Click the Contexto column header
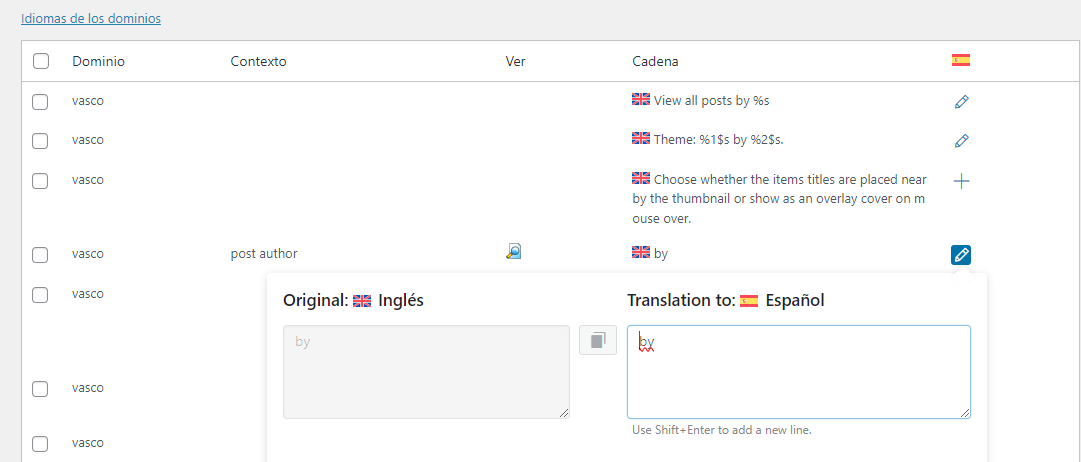The width and height of the screenshot is (1081, 462). pos(258,61)
